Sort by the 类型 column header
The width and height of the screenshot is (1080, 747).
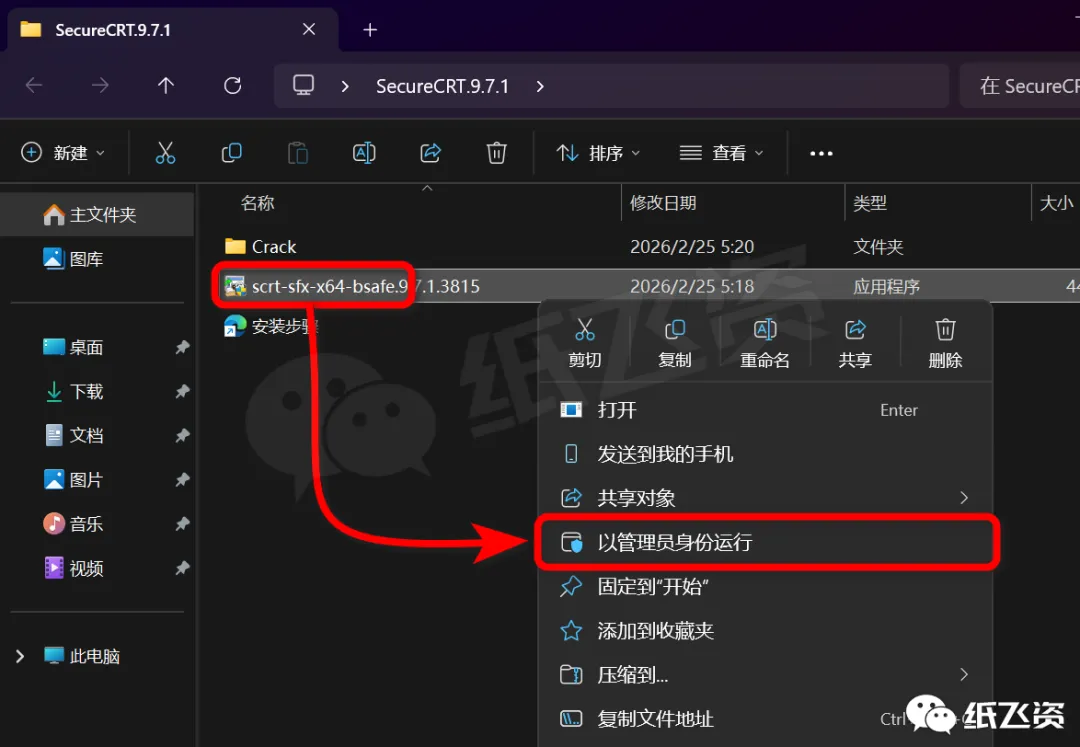tap(870, 203)
